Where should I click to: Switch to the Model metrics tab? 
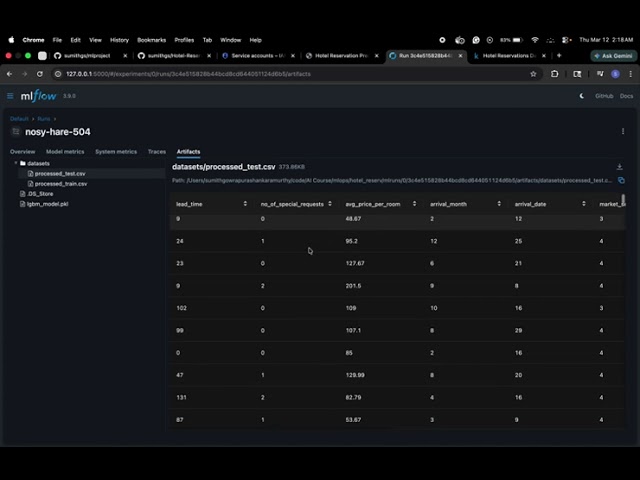pos(65,151)
